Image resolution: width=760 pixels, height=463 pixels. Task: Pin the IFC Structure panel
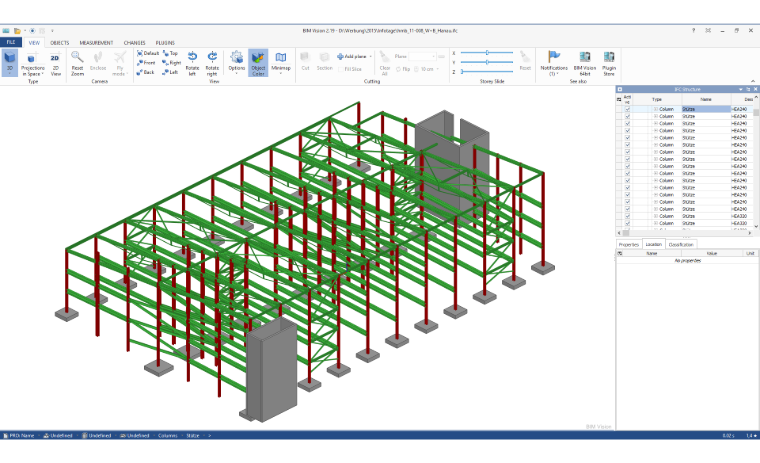[748, 89]
